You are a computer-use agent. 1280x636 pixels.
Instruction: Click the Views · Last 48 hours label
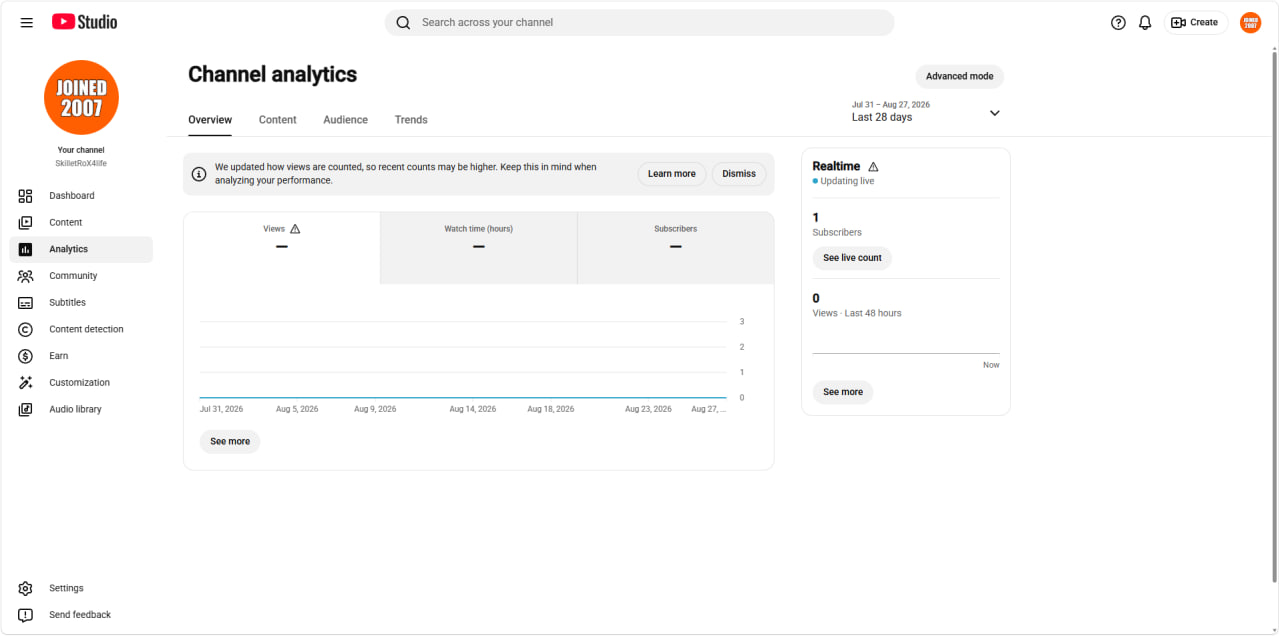click(857, 313)
